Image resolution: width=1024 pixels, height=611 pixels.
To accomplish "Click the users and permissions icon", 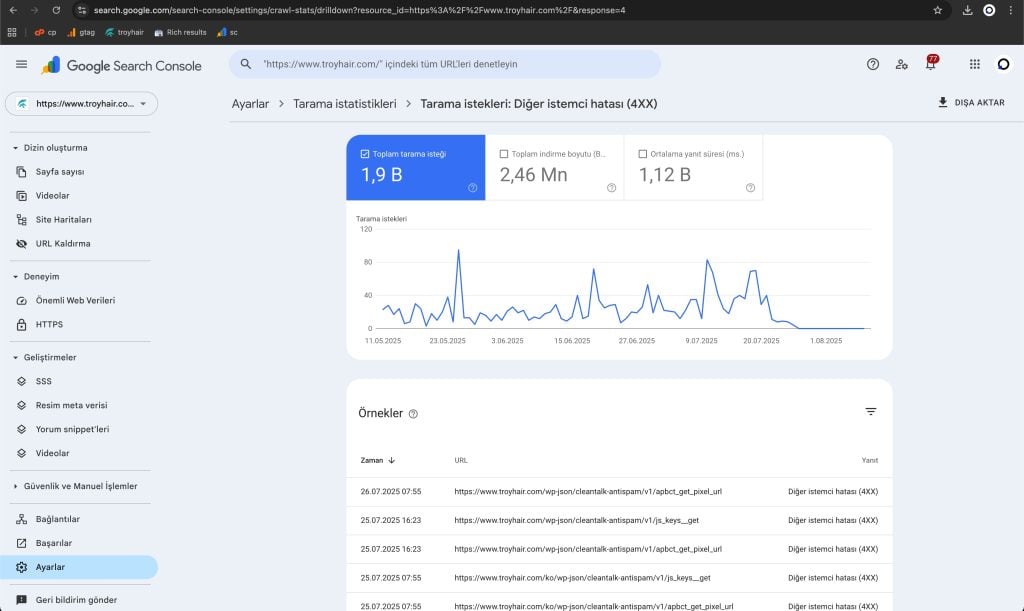I will click(x=902, y=64).
